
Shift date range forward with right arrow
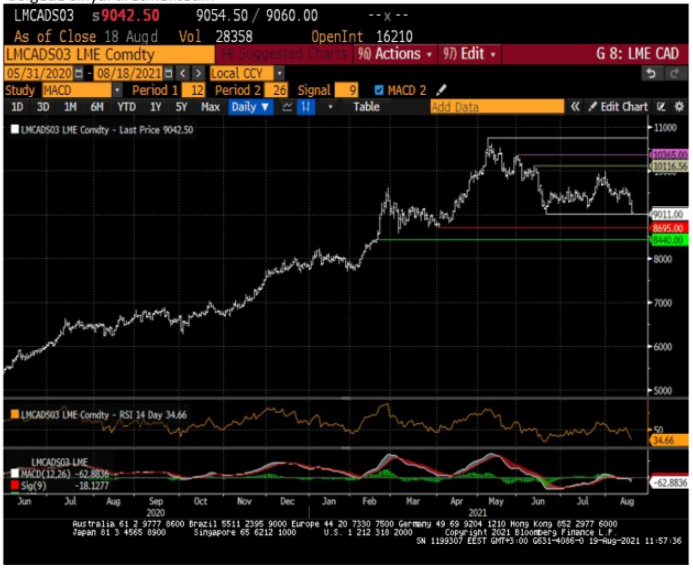pyautogui.click(x=198, y=73)
